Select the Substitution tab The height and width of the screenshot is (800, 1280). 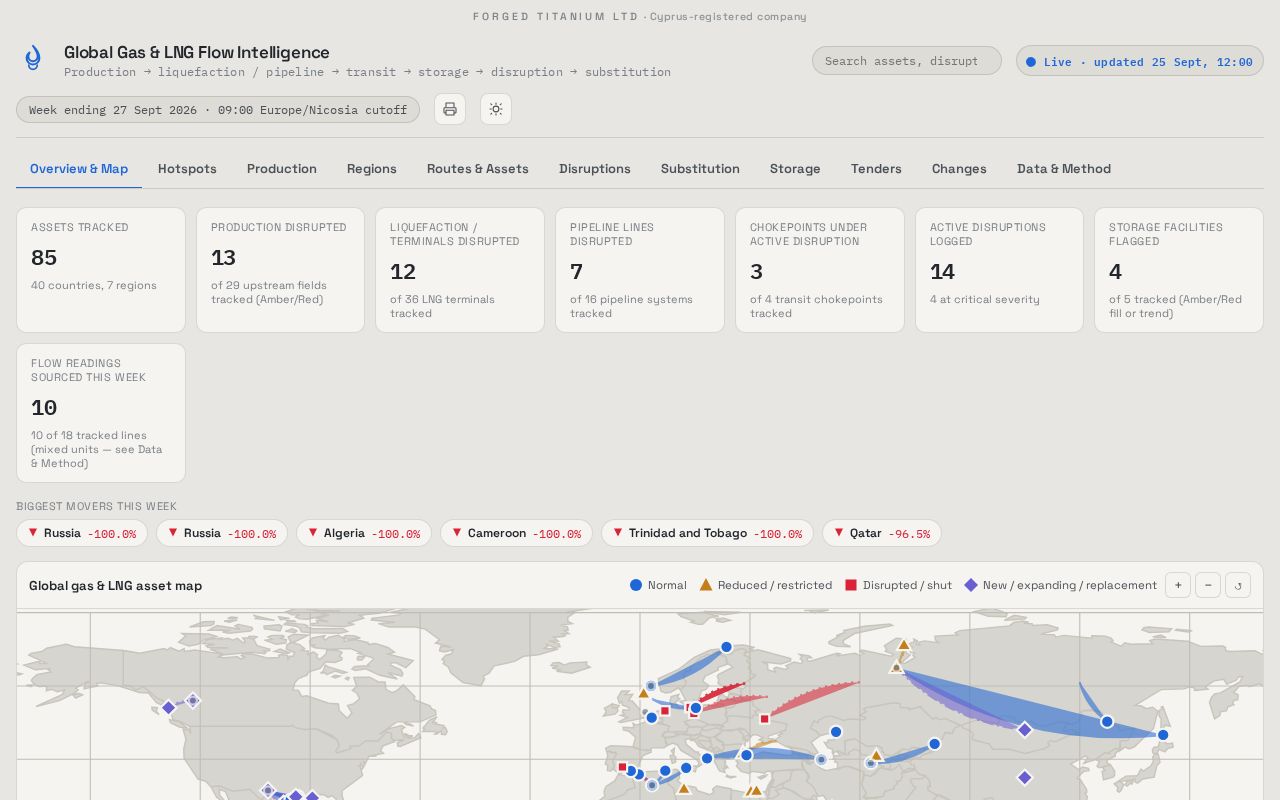[x=700, y=169]
